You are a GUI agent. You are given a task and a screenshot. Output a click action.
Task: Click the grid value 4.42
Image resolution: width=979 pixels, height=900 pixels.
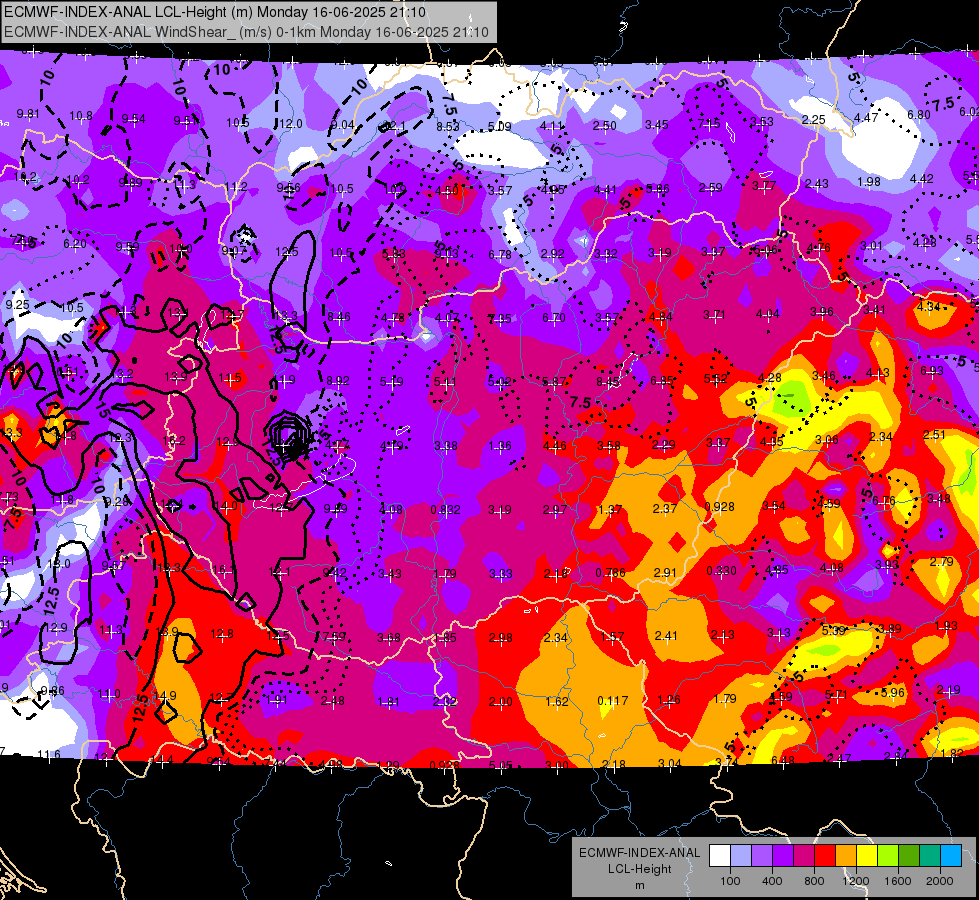click(922, 179)
